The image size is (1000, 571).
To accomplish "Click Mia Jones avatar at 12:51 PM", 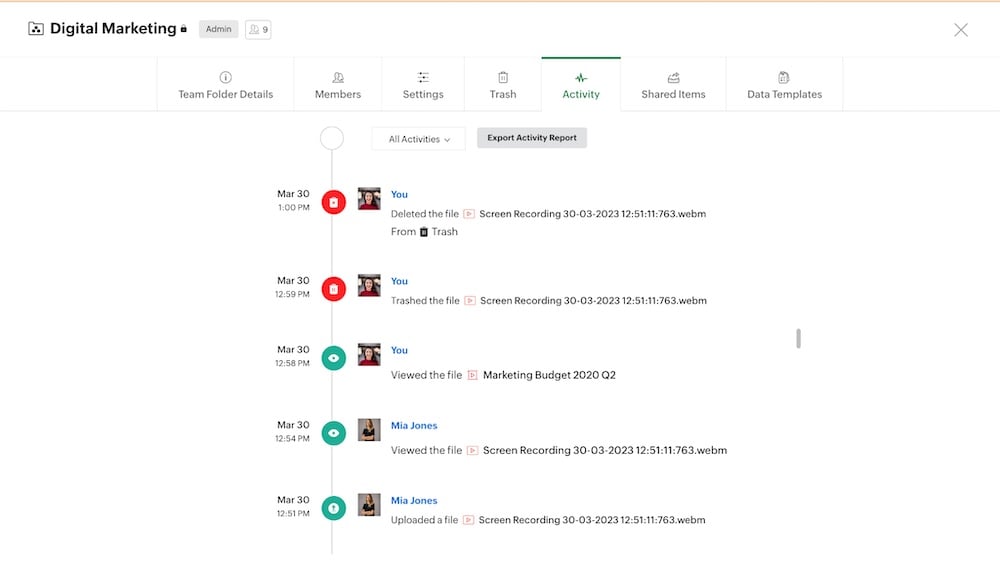I will (369, 505).
